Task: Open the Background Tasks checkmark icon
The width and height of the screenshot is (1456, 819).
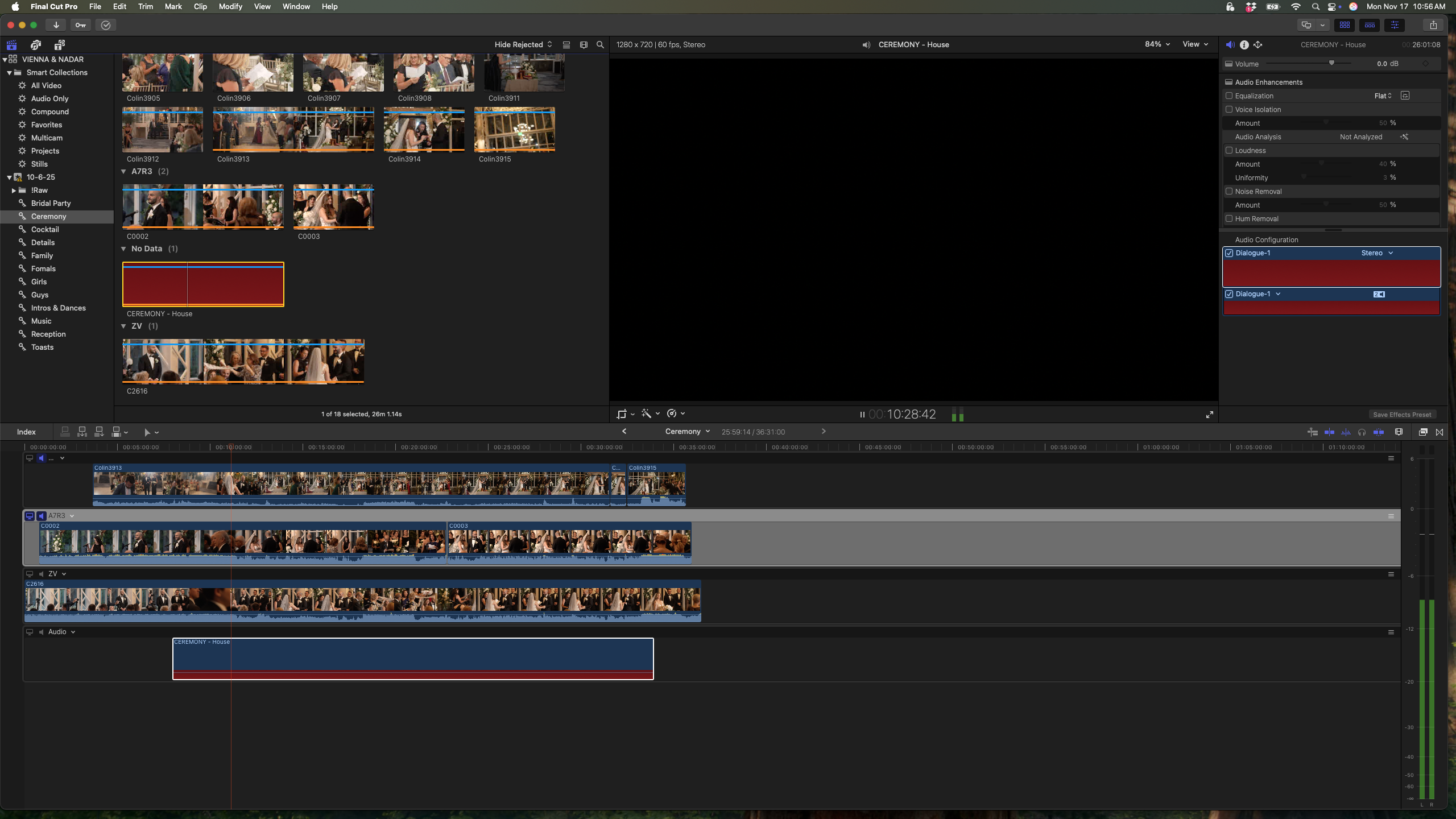Action: click(106, 25)
